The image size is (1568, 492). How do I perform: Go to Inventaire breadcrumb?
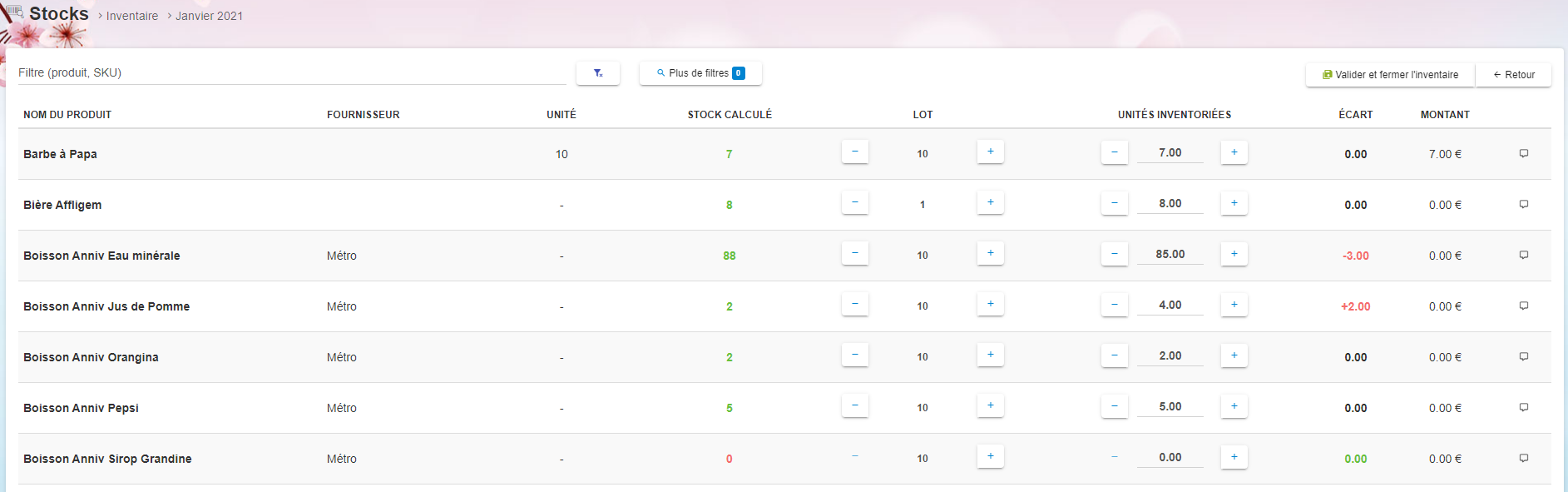[131, 16]
